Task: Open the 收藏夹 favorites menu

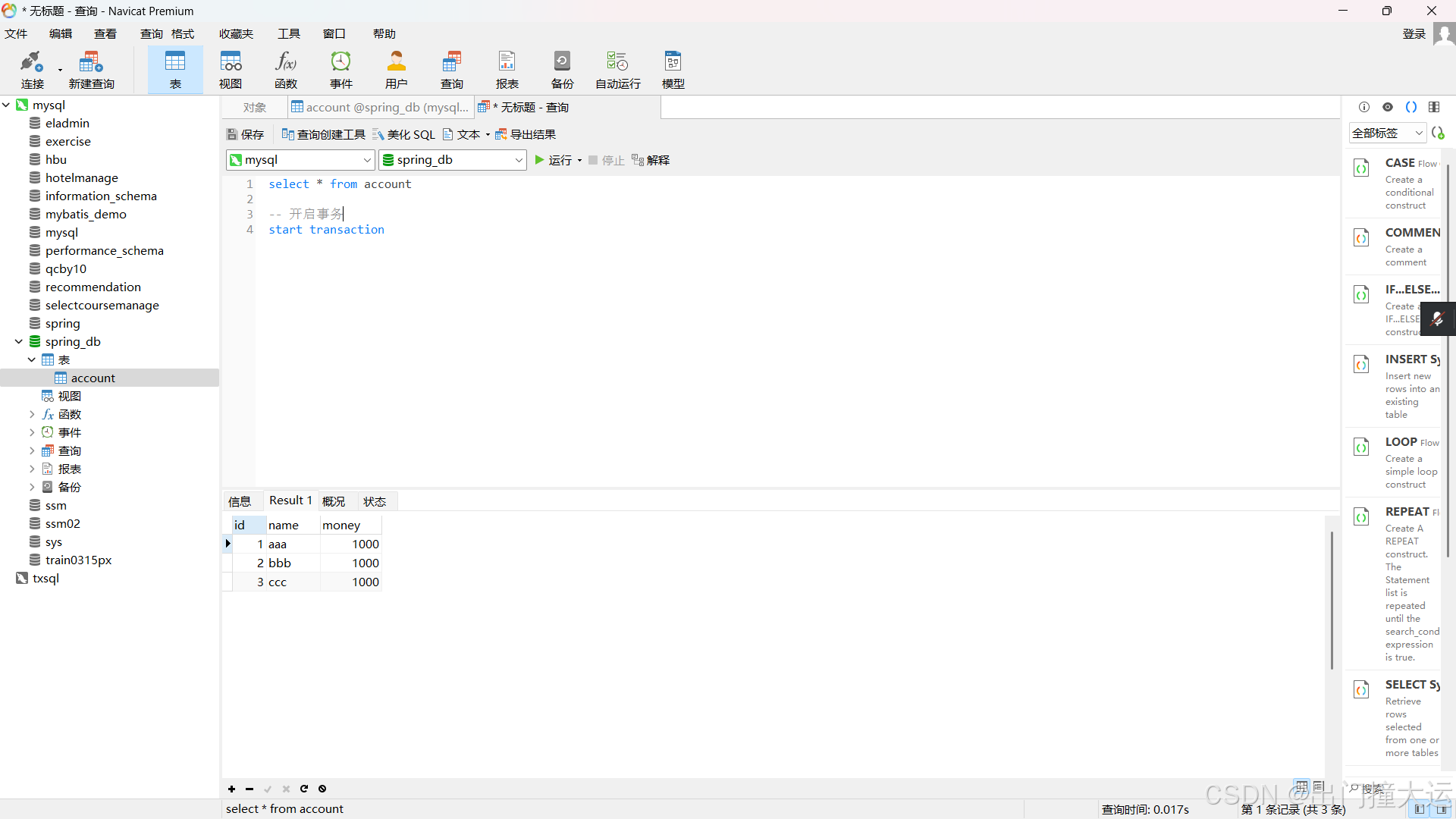Action: (x=236, y=34)
